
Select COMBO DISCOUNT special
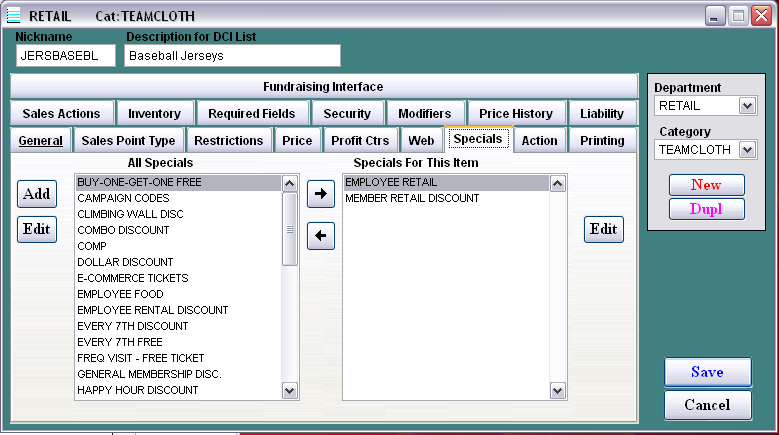click(x=178, y=230)
